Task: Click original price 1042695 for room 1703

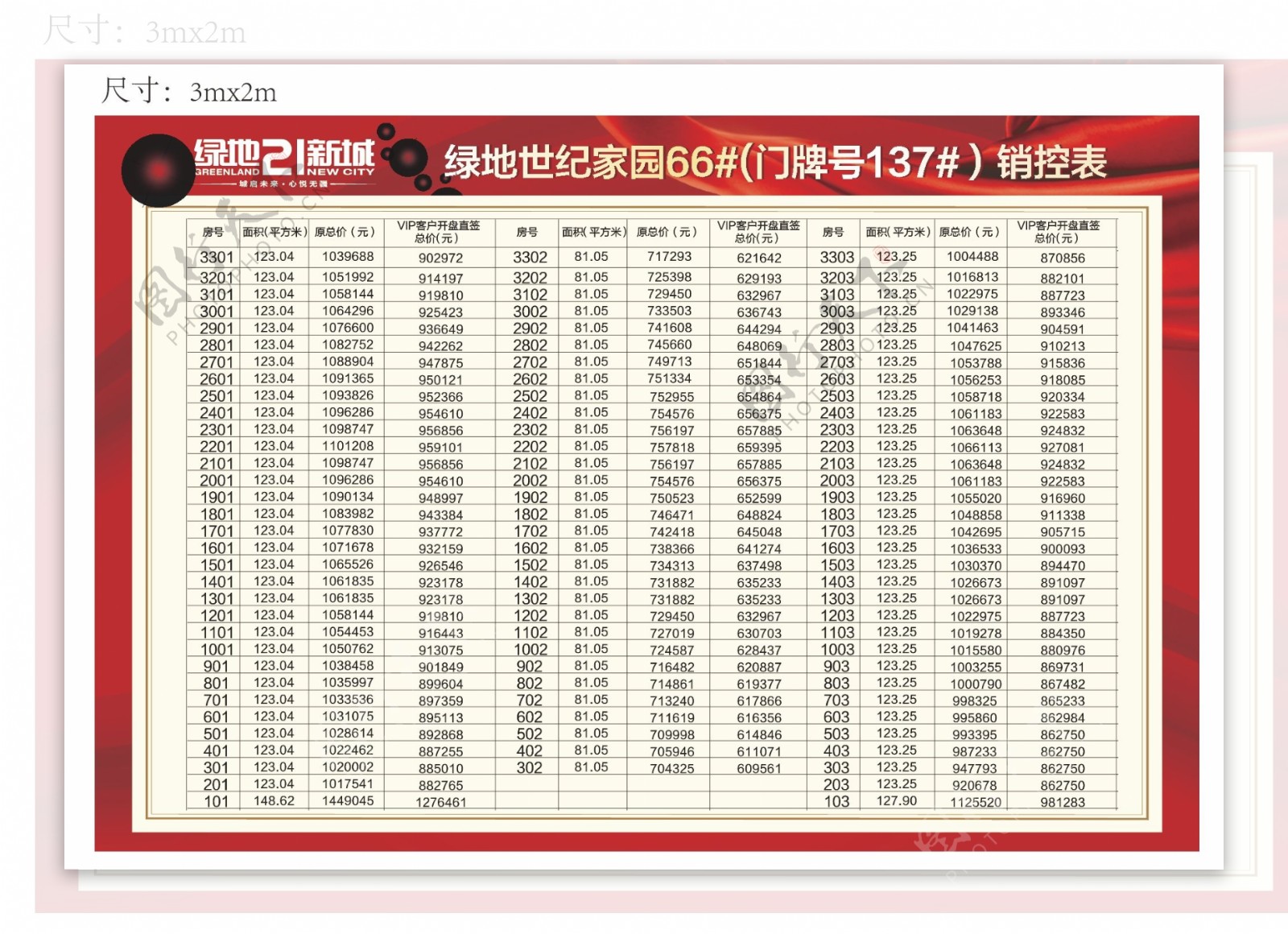Action: click(x=976, y=532)
